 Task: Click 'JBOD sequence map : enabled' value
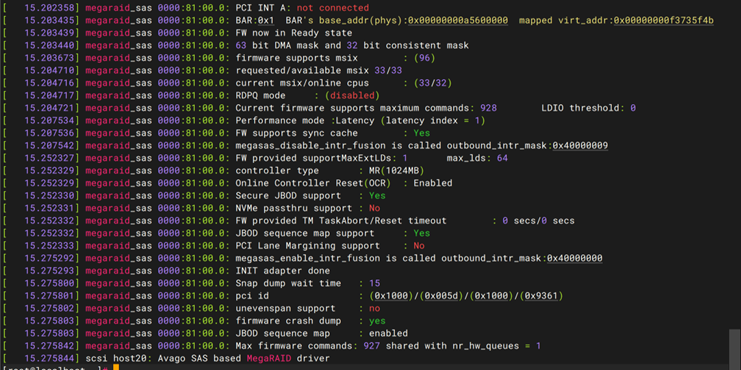point(388,333)
